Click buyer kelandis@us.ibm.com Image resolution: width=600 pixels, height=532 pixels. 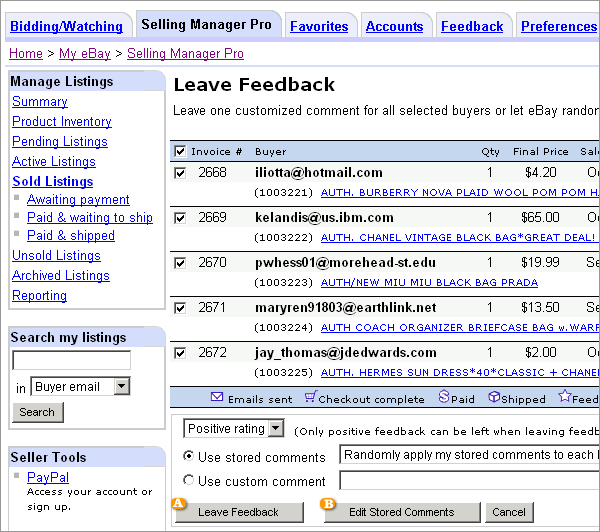(x=324, y=218)
